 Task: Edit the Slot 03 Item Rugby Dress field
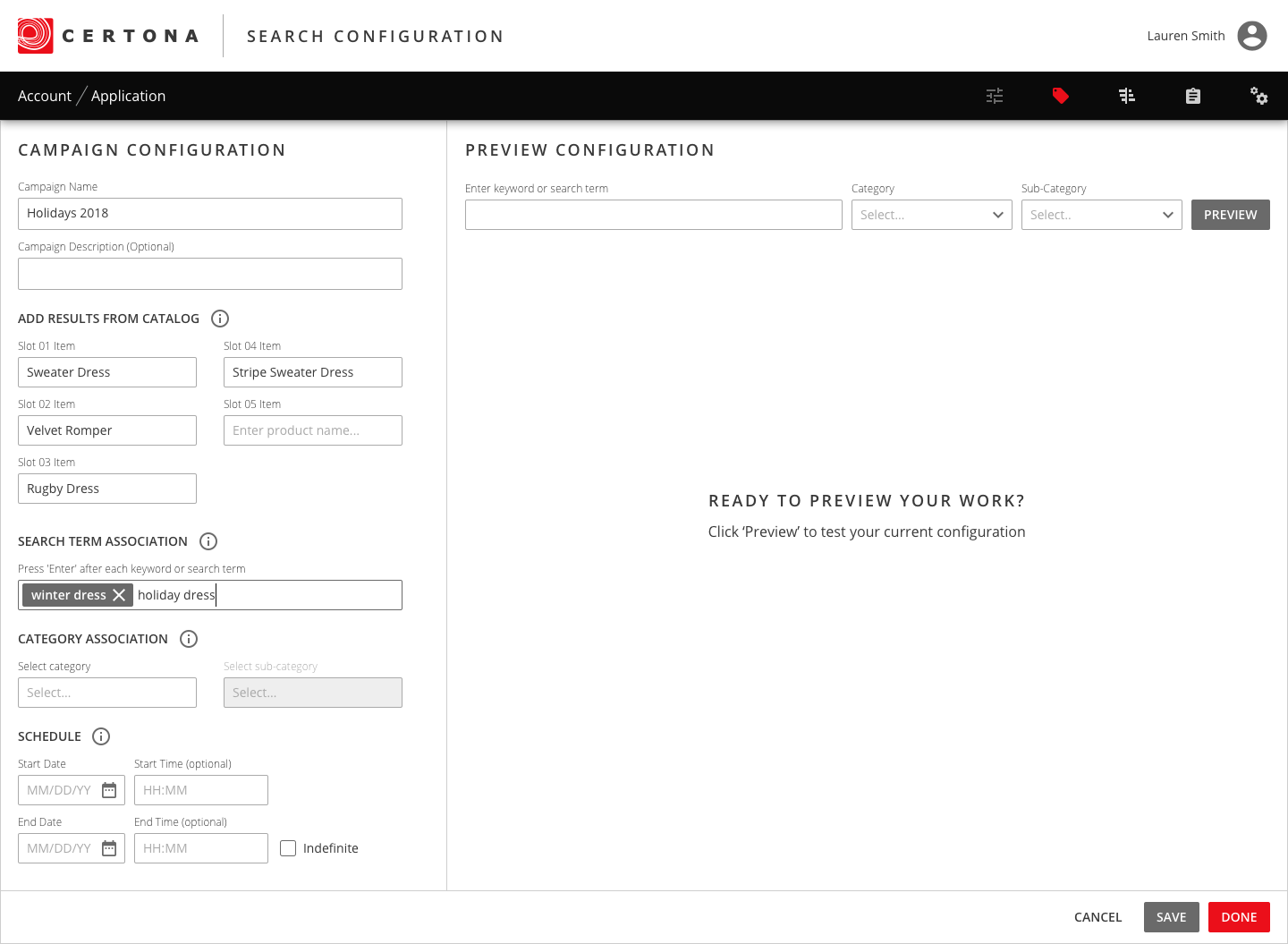pos(107,489)
